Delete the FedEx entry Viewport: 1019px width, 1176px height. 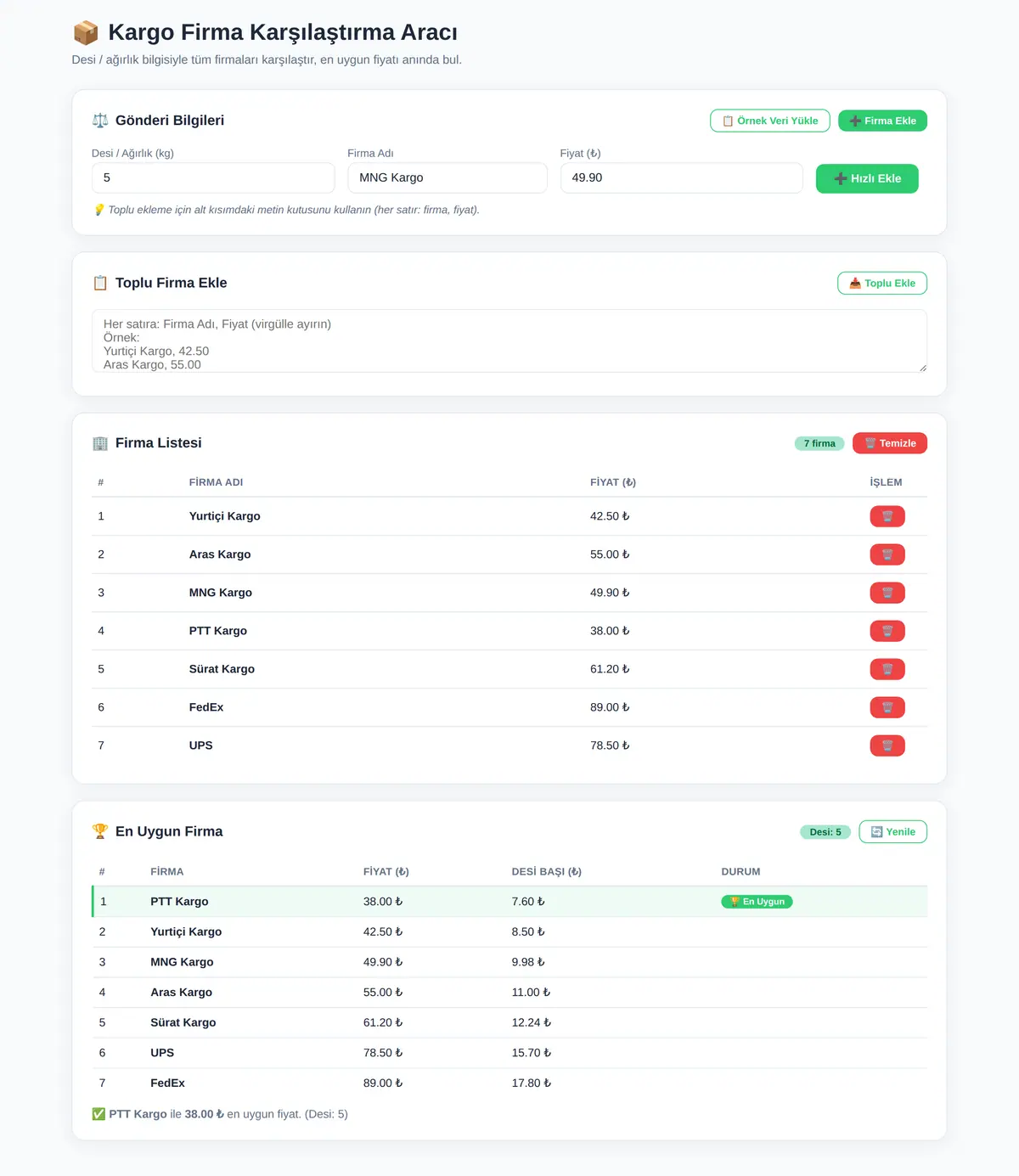[x=887, y=707]
